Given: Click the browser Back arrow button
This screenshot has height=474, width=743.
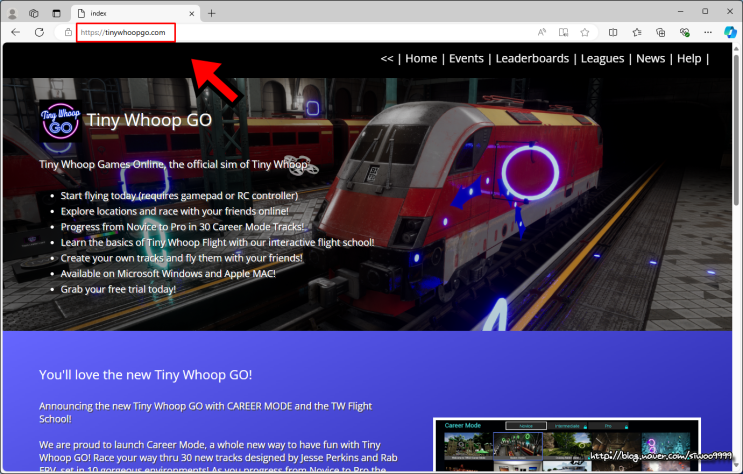Looking at the screenshot, I should point(15,32).
